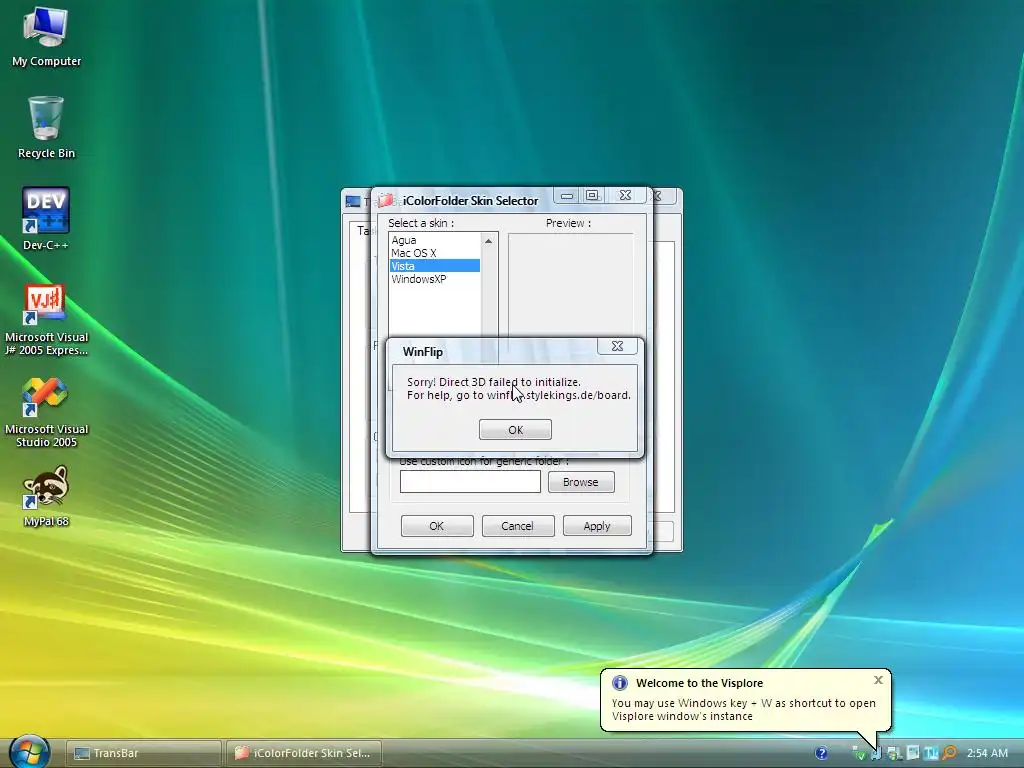Click the green checkmark tray icon
This screenshot has width=1024, height=768.
tap(859, 754)
